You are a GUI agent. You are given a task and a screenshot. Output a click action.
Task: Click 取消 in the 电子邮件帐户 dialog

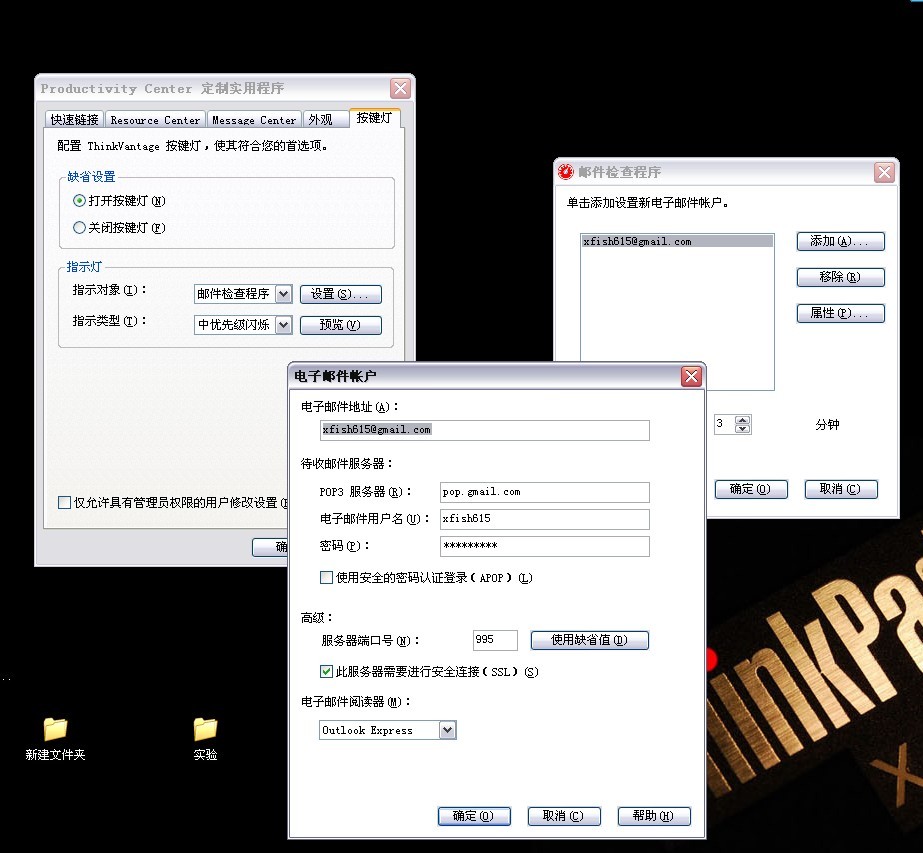[x=564, y=816]
